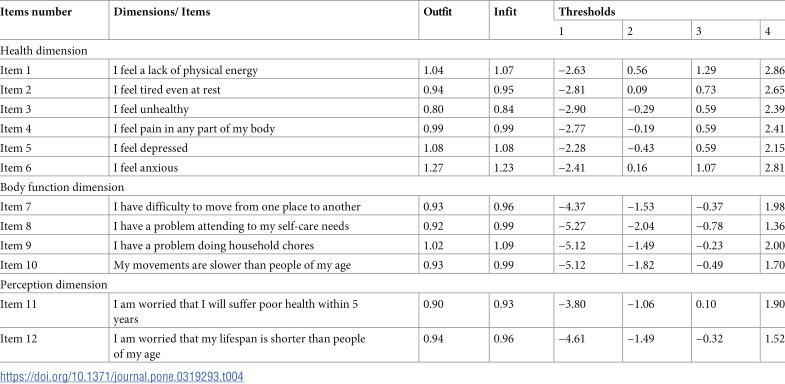Click the Item 10 row label
The height and width of the screenshot is (384, 785).
(22, 265)
